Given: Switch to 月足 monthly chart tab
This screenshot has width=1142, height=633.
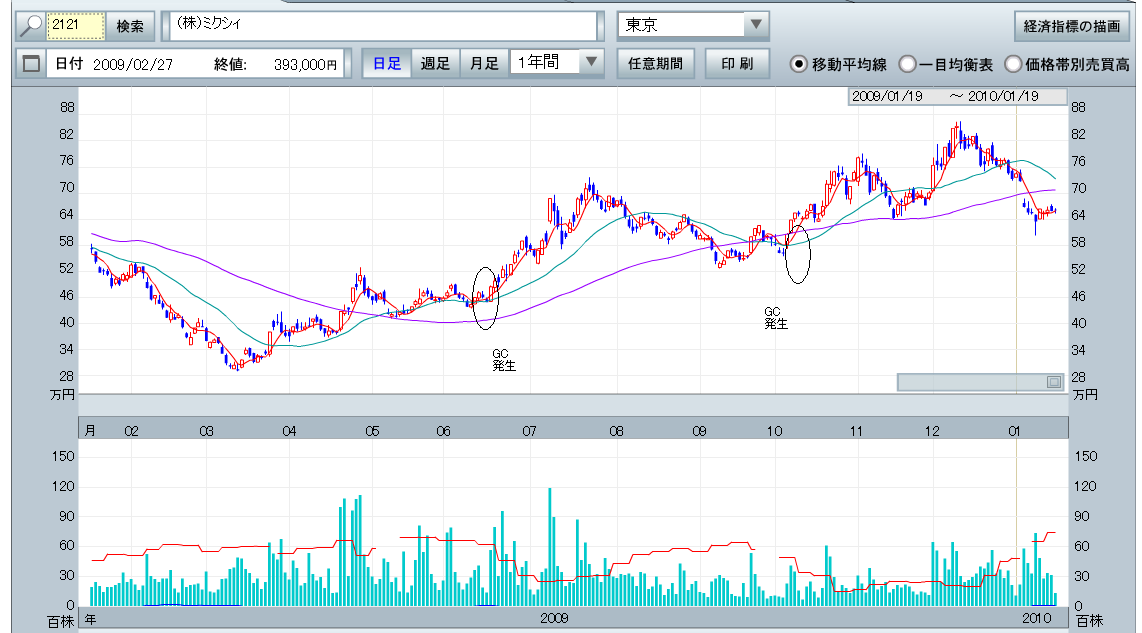Looking at the screenshot, I should point(485,64).
